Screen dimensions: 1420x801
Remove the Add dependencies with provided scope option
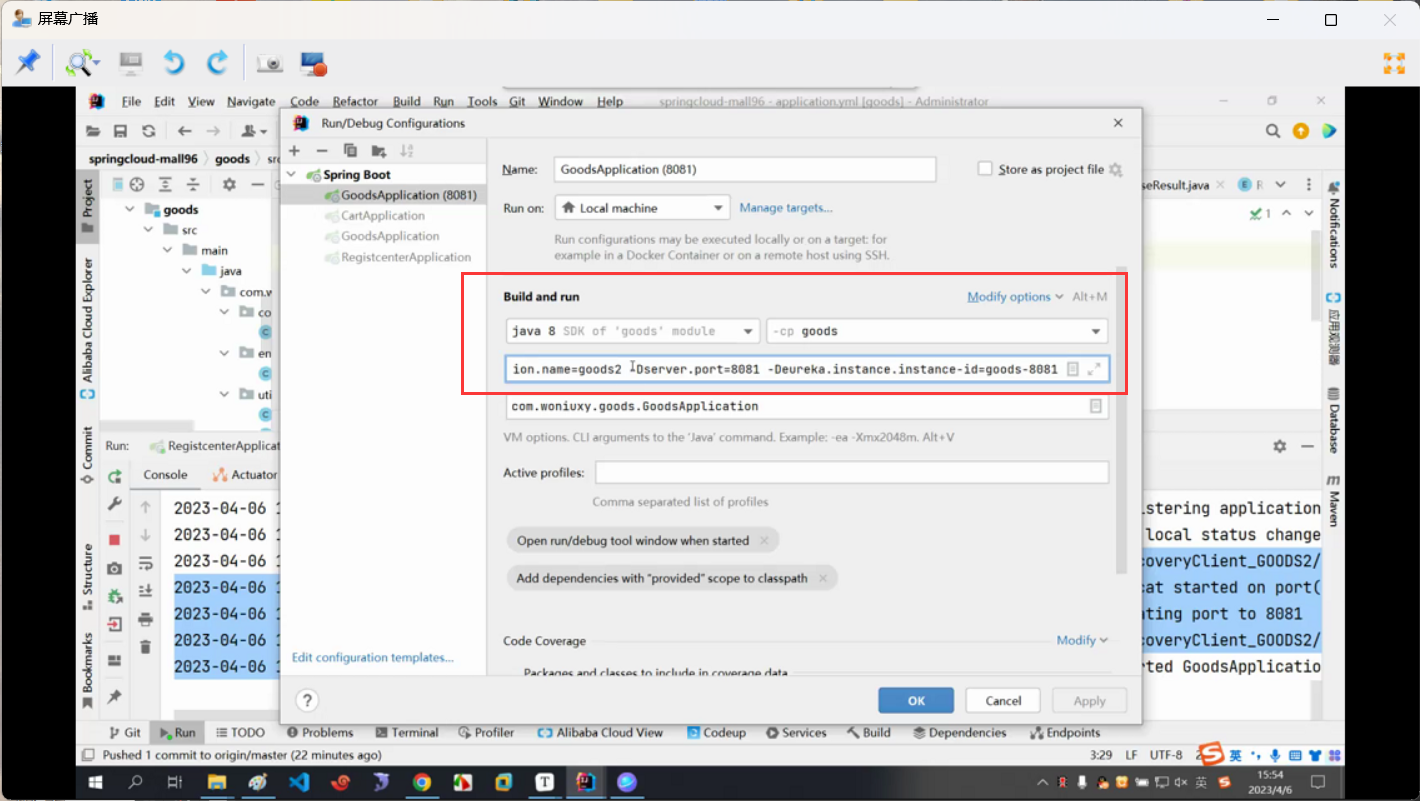[822, 578]
